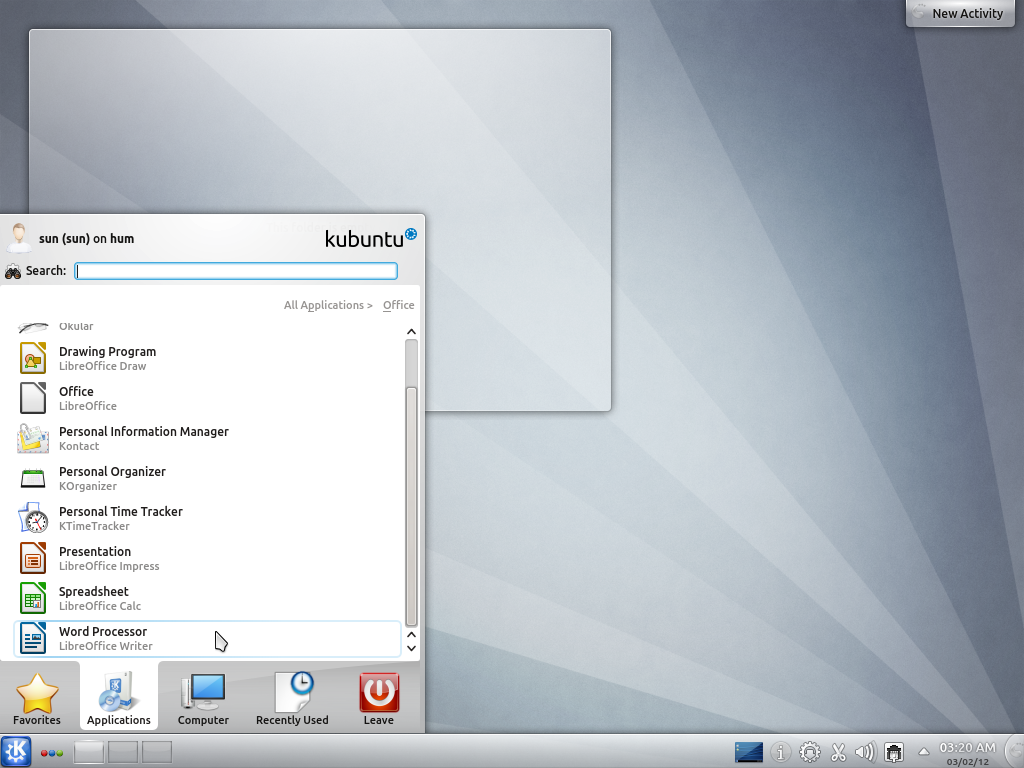Launch LibreOffice Impress presentation icon
Image resolution: width=1024 pixels, height=768 pixels.
[33, 558]
